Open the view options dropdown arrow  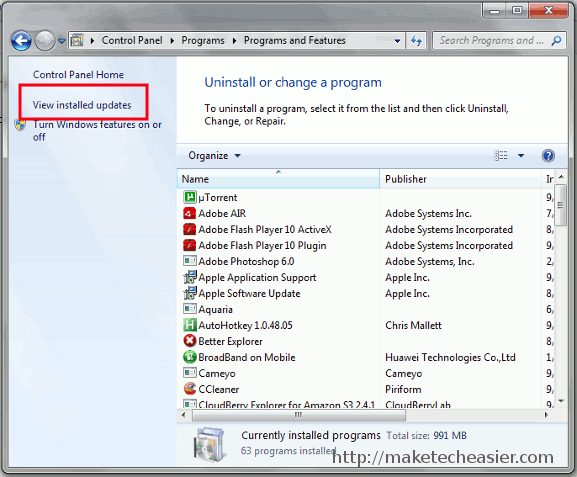click(x=521, y=156)
